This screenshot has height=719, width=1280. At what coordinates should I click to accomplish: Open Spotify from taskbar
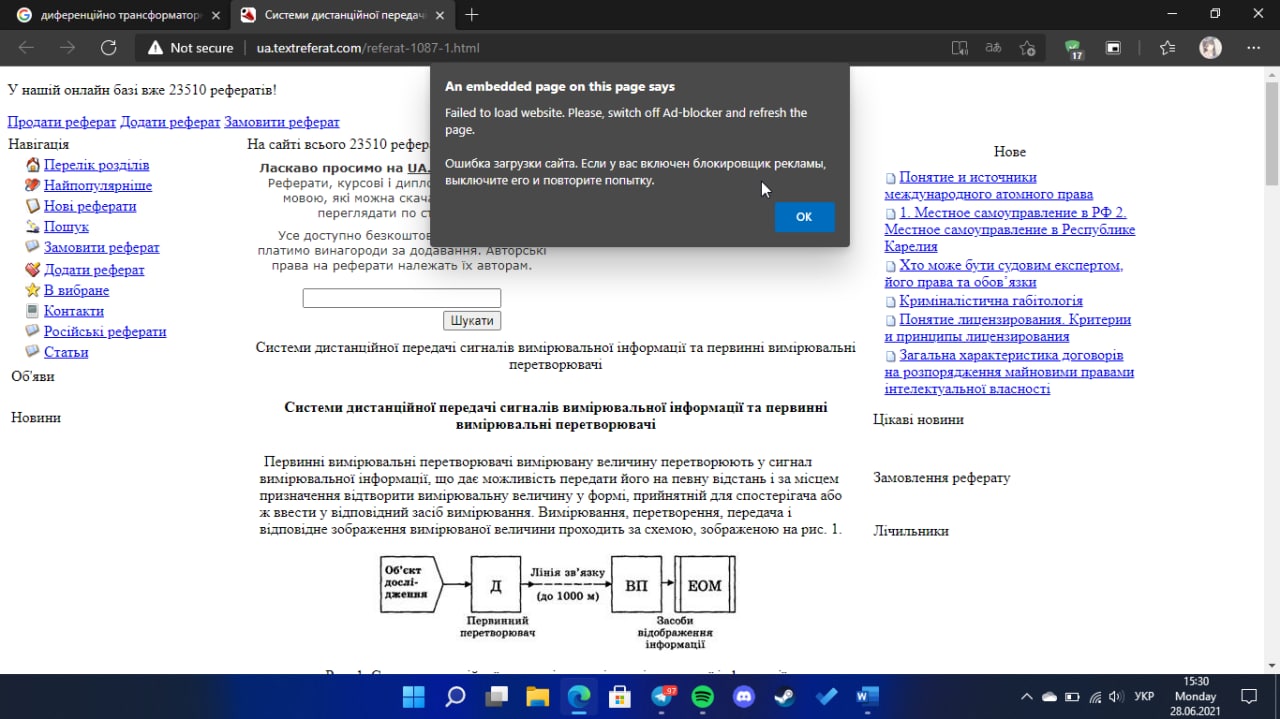point(703,697)
